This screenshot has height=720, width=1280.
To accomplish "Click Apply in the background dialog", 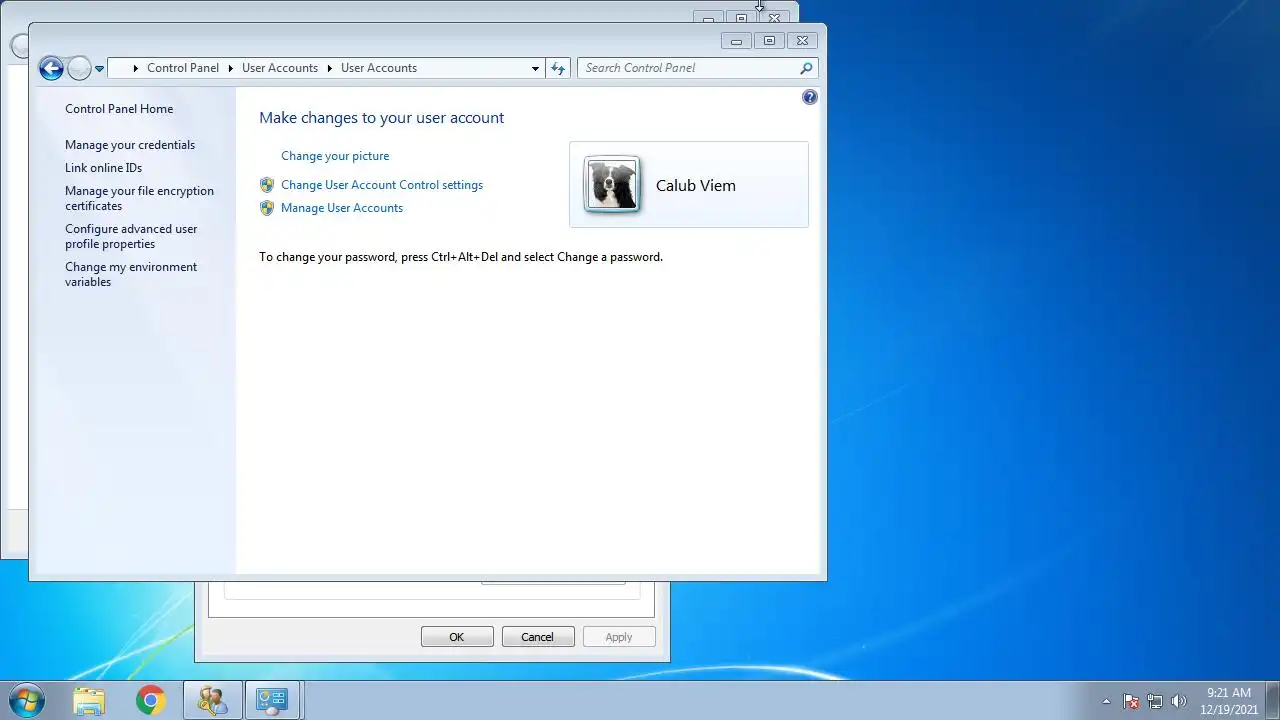I will tap(619, 637).
